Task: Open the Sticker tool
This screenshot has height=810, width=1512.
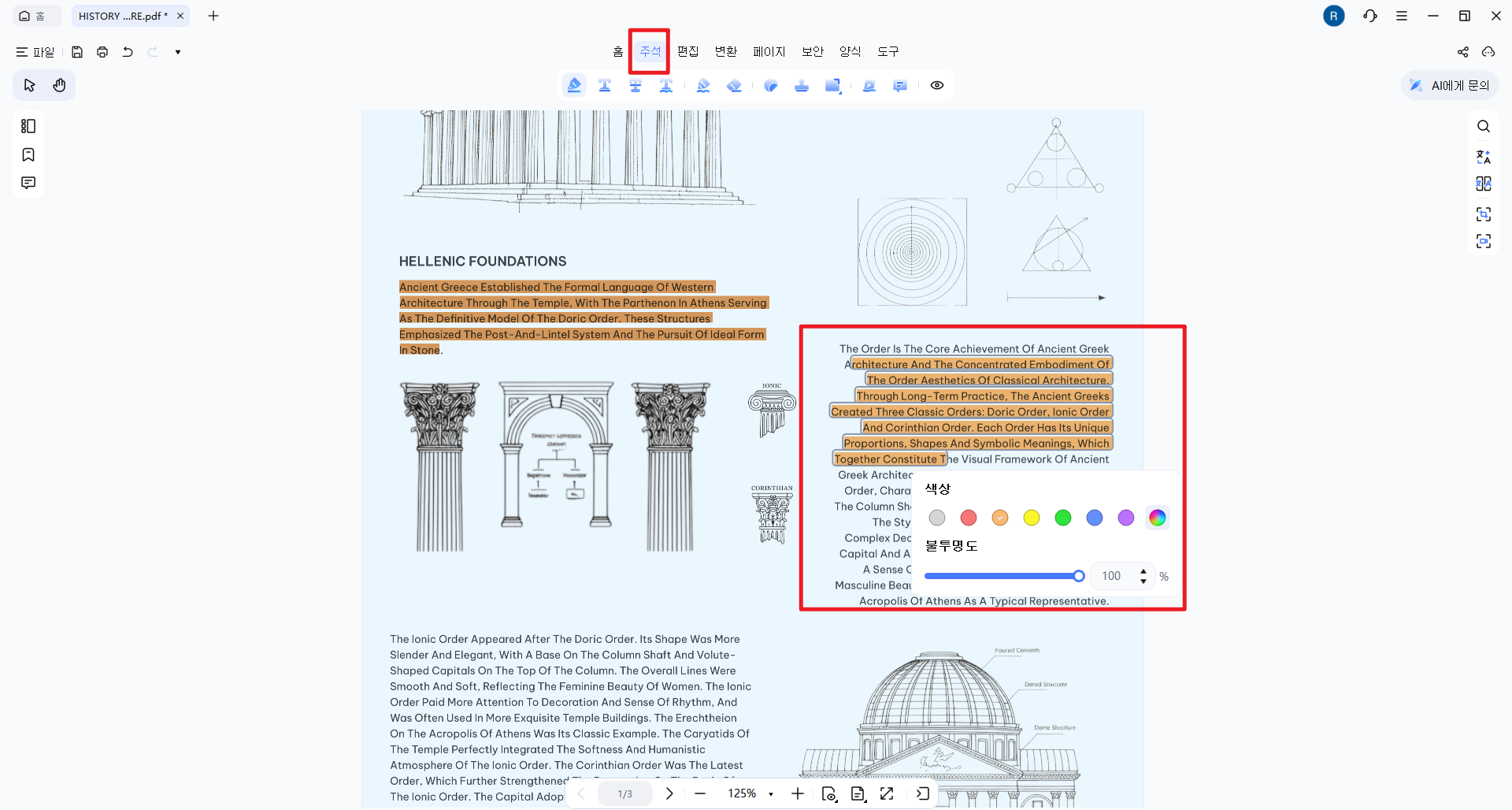Action: coord(771,85)
